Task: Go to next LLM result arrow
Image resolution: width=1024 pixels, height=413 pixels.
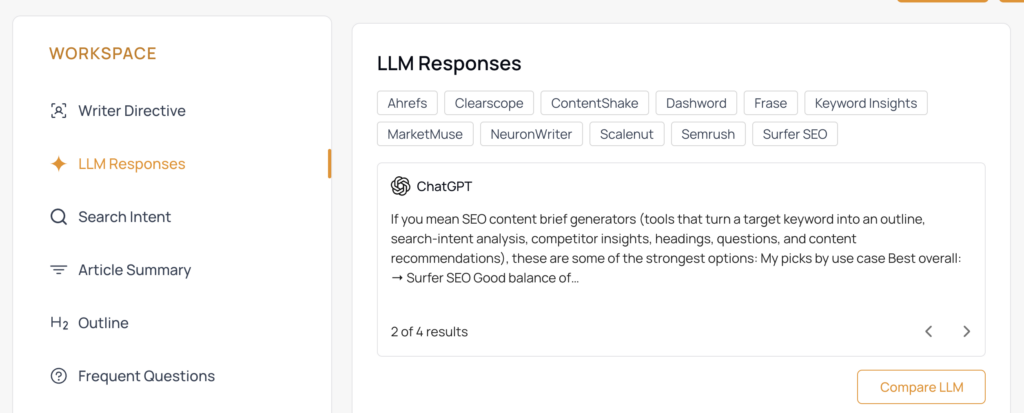Action: [967, 331]
